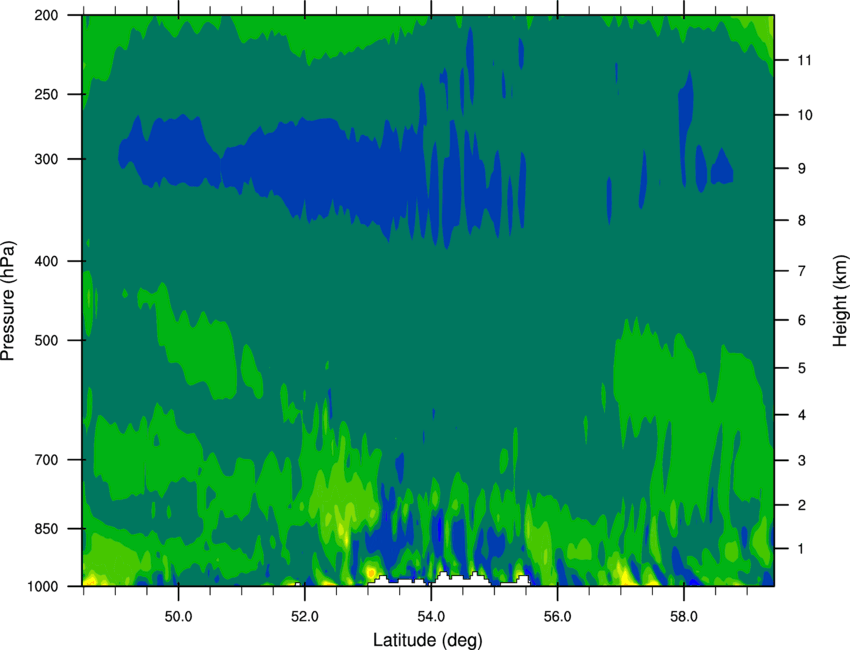Click the 50.0 latitude tick label
Screen dimensions: 850x650
point(179,612)
